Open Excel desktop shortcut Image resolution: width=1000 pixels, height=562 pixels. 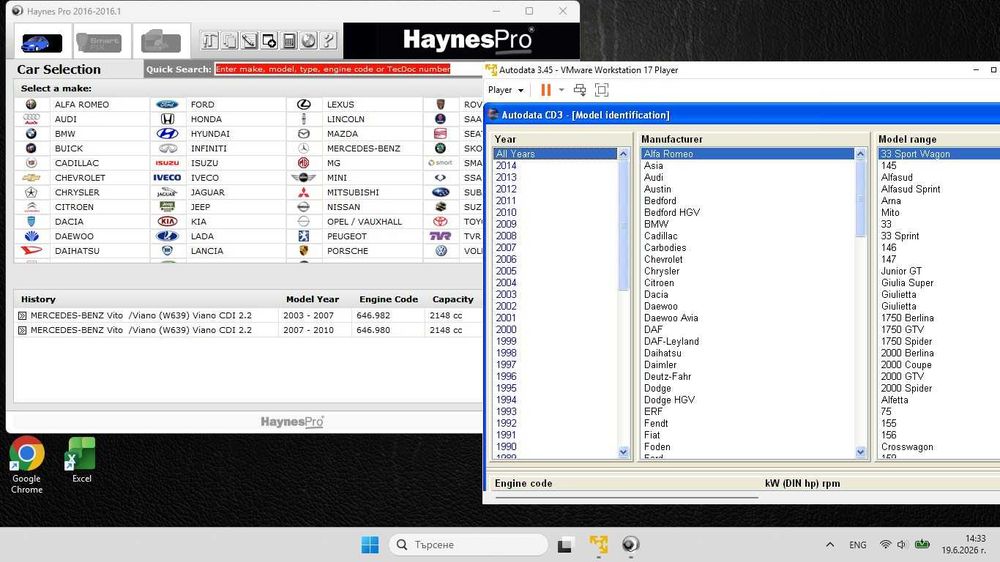(x=81, y=460)
